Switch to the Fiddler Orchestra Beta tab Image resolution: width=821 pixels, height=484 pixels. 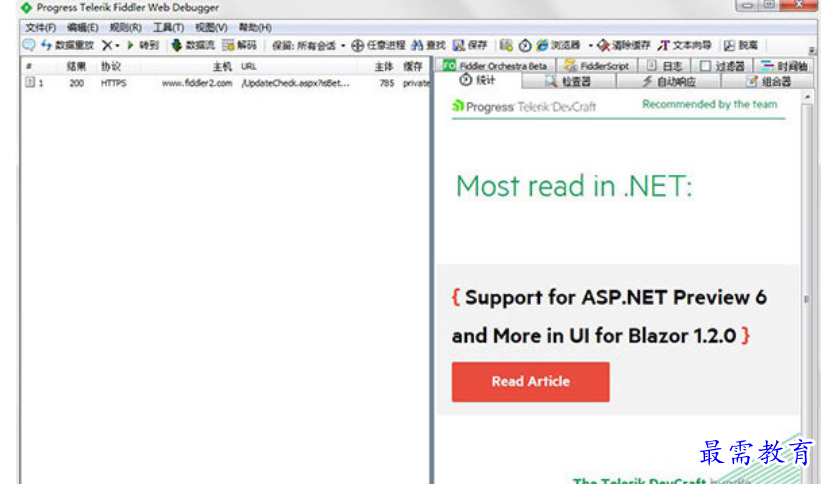[495, 66]
